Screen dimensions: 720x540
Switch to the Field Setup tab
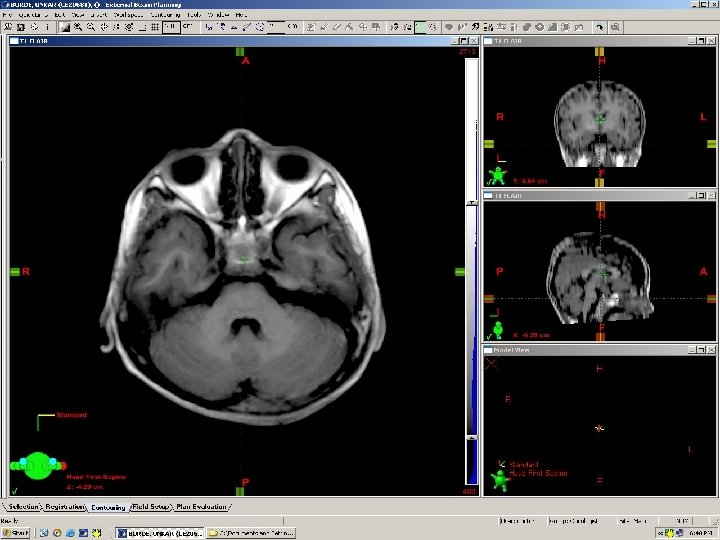coord(151,506)
